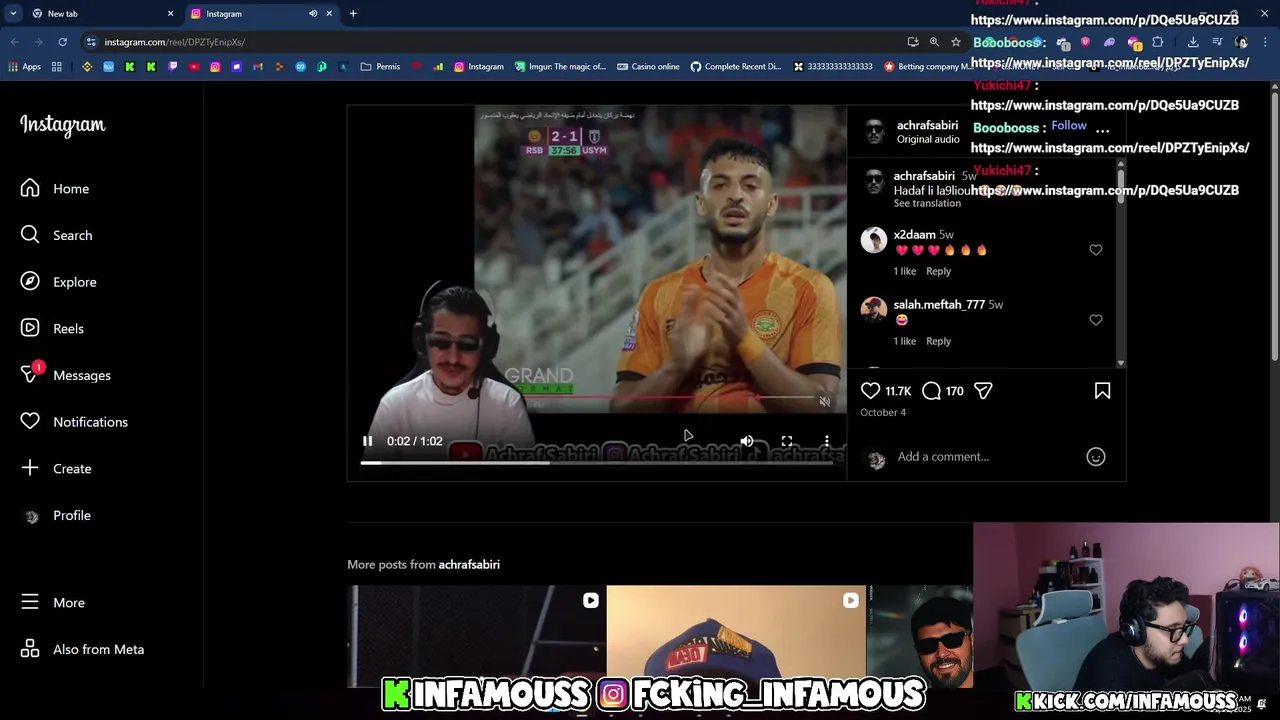Open video more options (three dots)
This screenshot has width=1280, height=720.
826,441
